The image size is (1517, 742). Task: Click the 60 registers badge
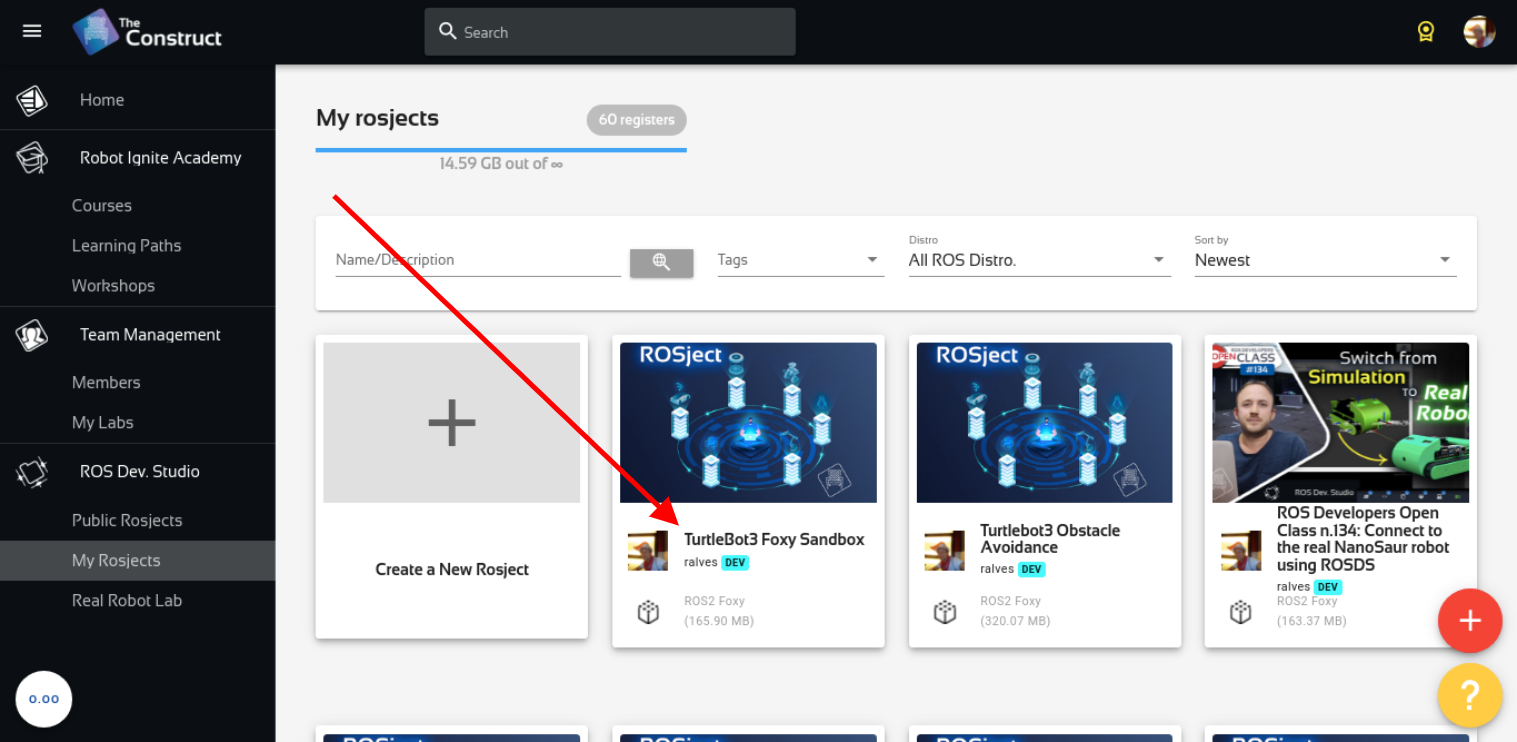[x=636, y=120]
